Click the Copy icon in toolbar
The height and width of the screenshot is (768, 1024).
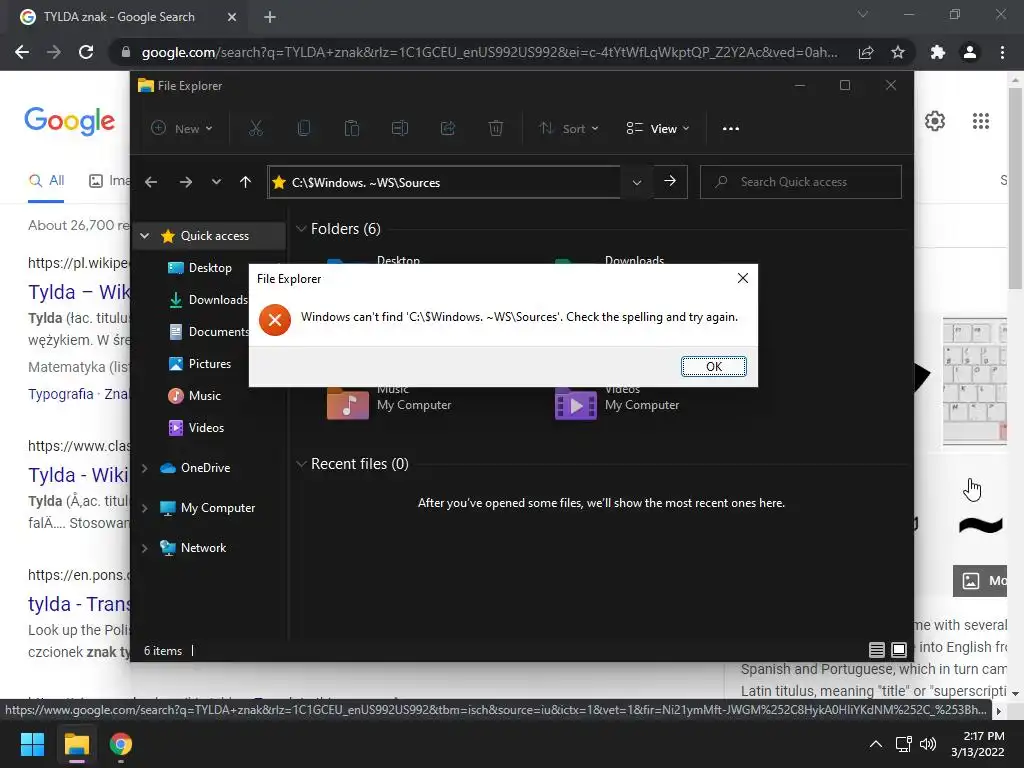[x=304, y=129]
